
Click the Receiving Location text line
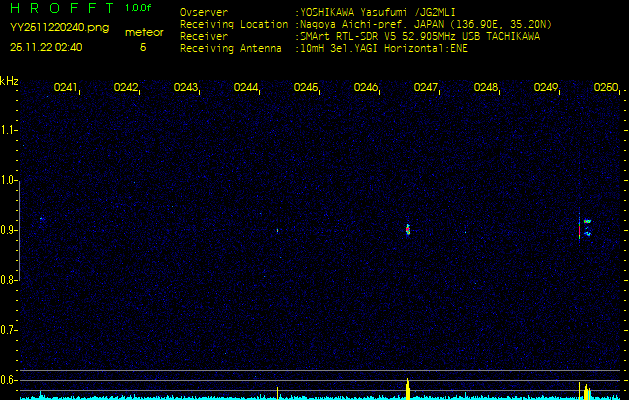(x=365, y=24)
